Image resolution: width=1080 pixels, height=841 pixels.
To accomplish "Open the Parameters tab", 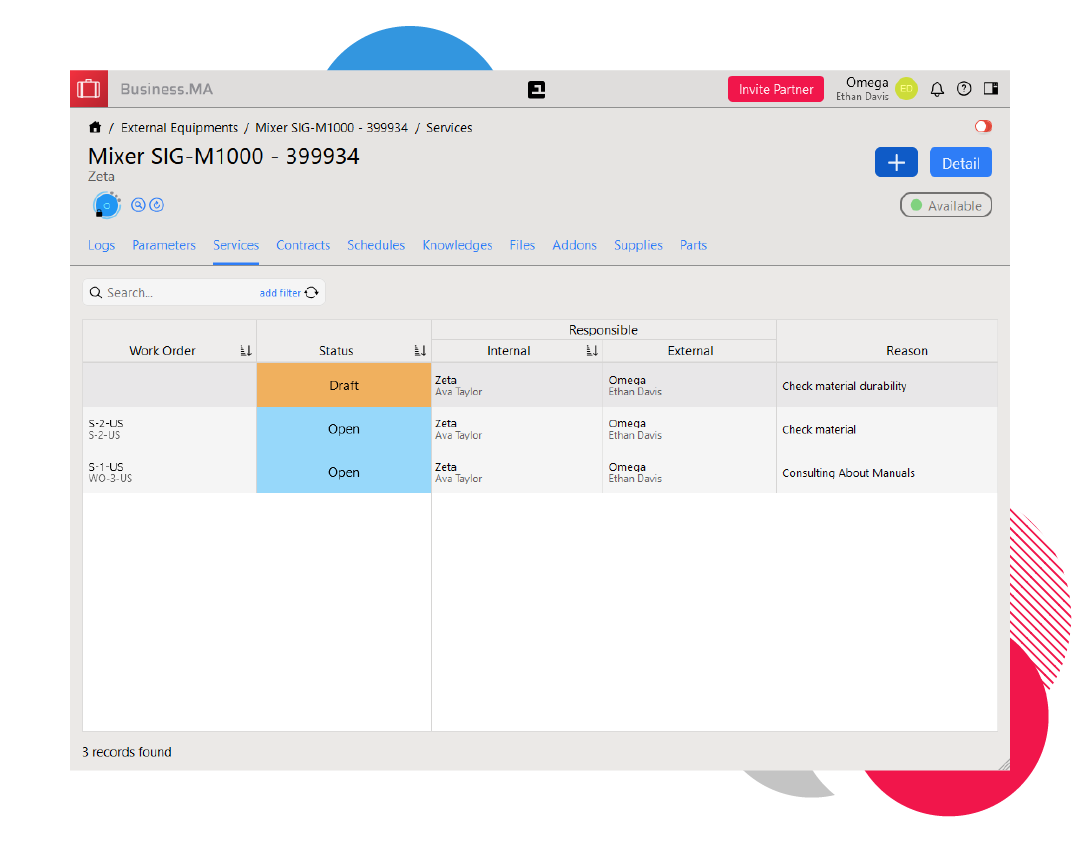I will [x=164, y=245].
